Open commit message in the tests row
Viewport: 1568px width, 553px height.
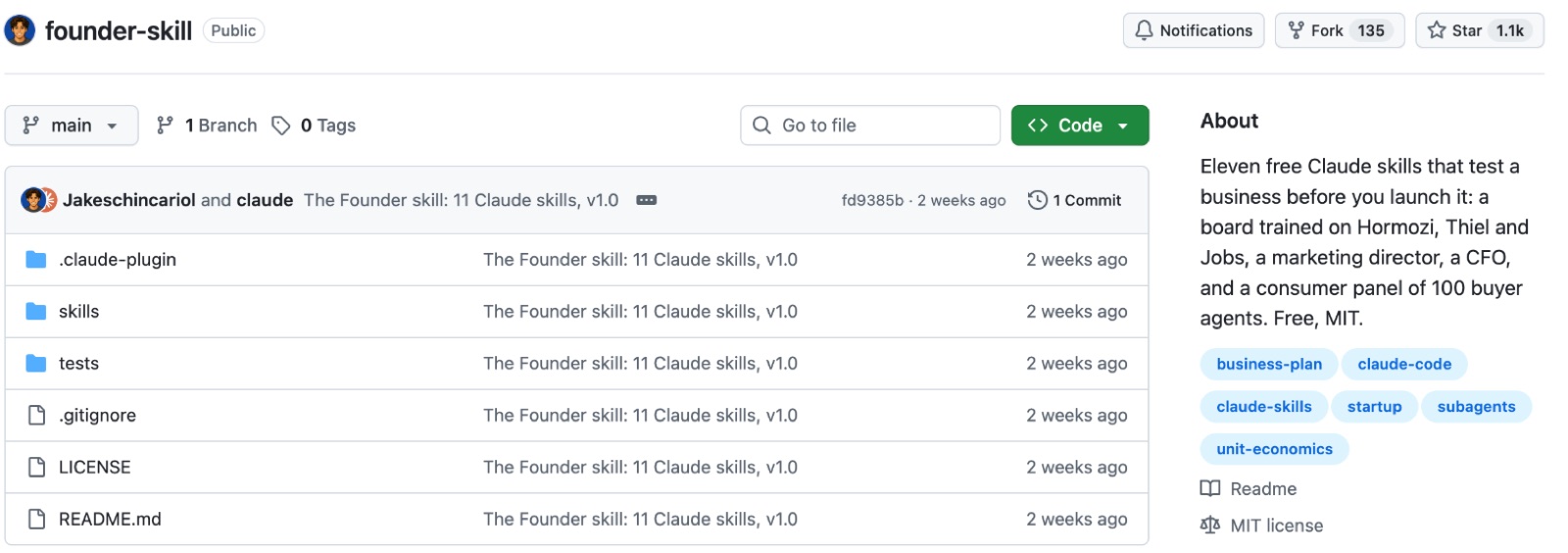(640, 364)
